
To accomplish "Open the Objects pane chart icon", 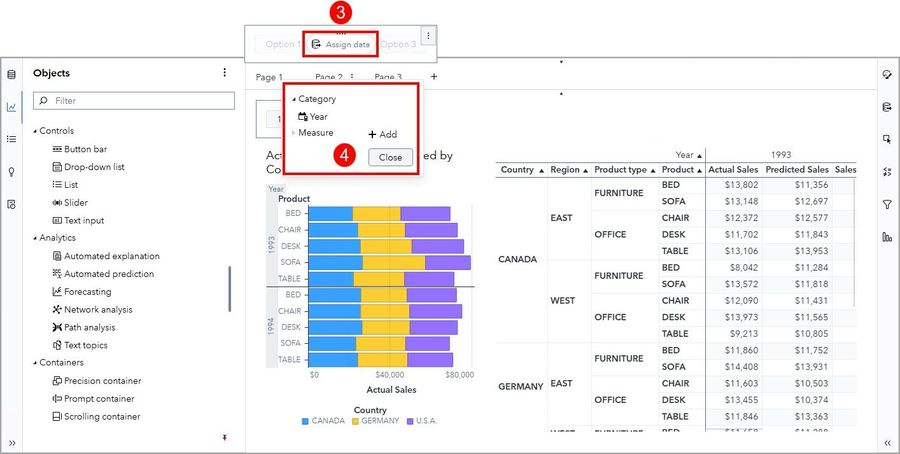I will (x=11, y=107).
